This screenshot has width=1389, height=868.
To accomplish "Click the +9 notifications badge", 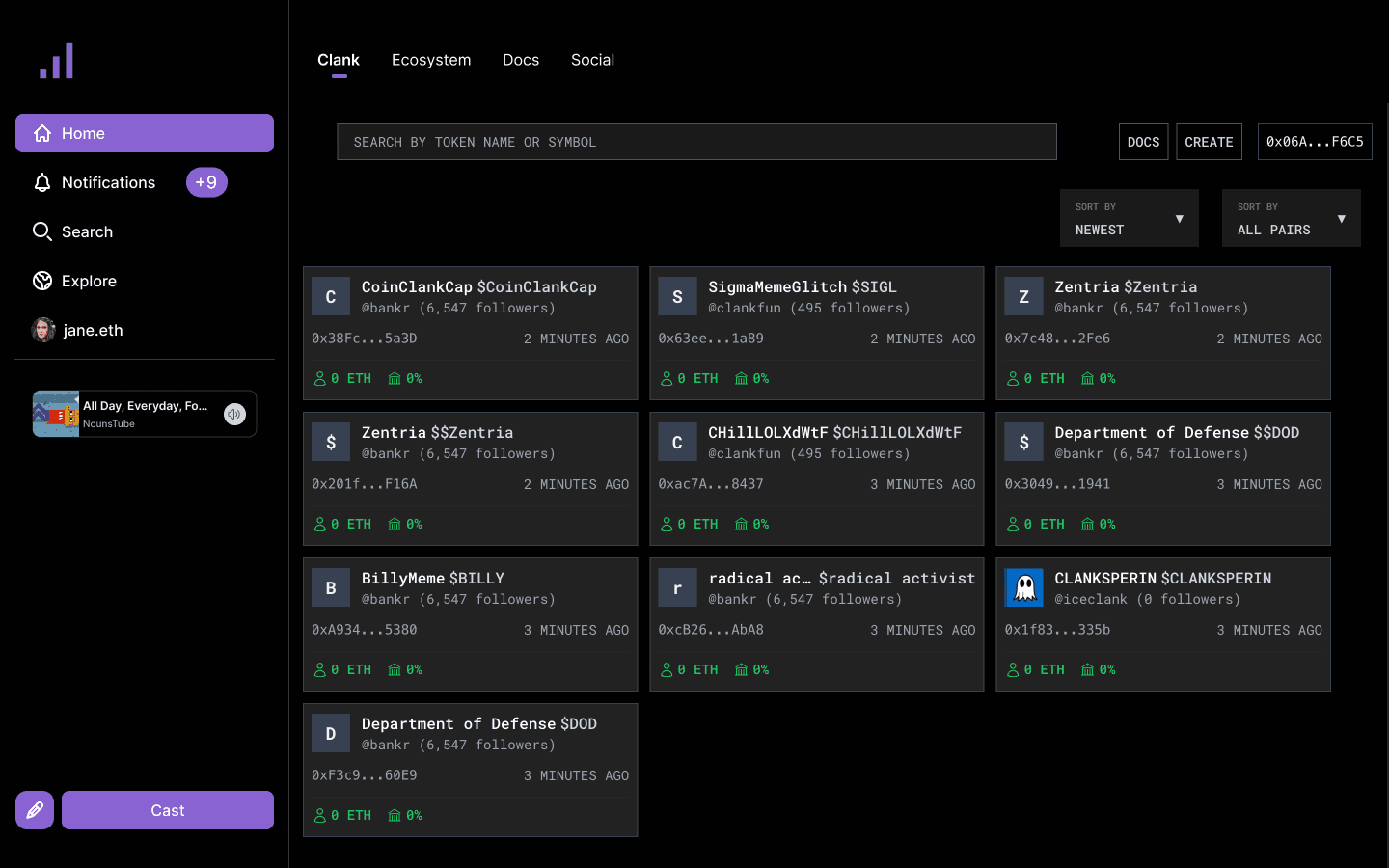I will pos(206,182).
